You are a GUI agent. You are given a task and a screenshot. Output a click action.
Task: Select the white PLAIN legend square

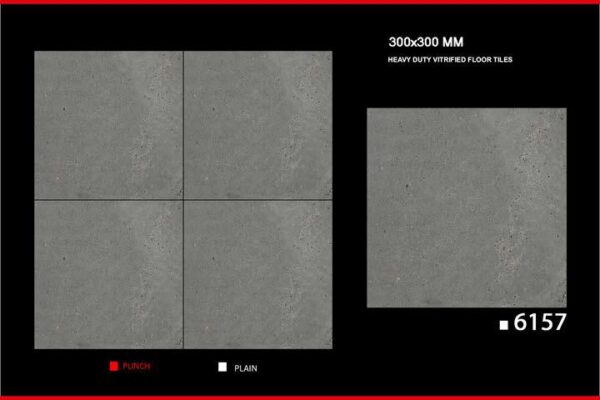(x=222, y=367)
